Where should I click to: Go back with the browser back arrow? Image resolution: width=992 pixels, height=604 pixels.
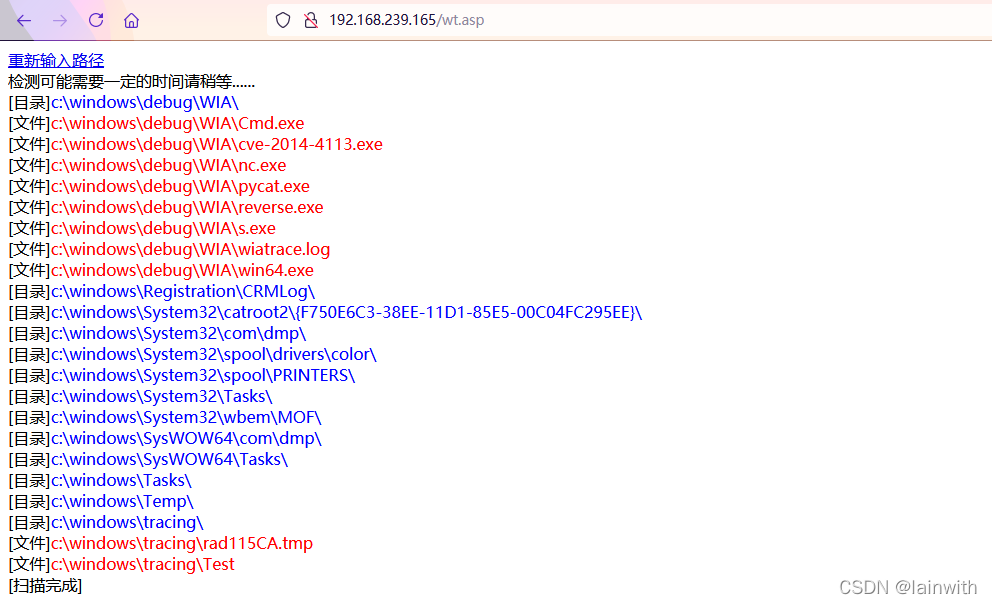24,21
